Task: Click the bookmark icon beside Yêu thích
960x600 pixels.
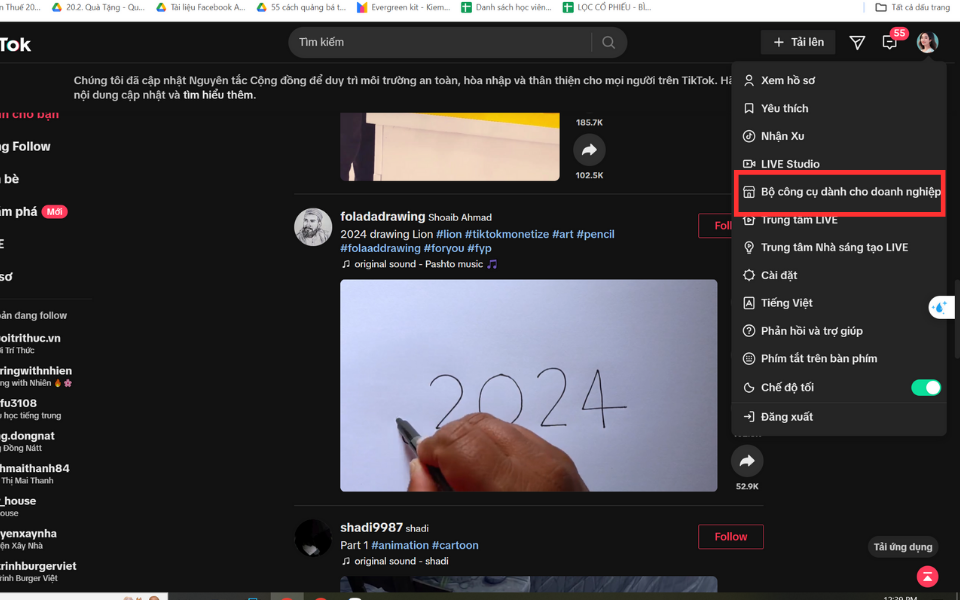Action: (748, 108)
